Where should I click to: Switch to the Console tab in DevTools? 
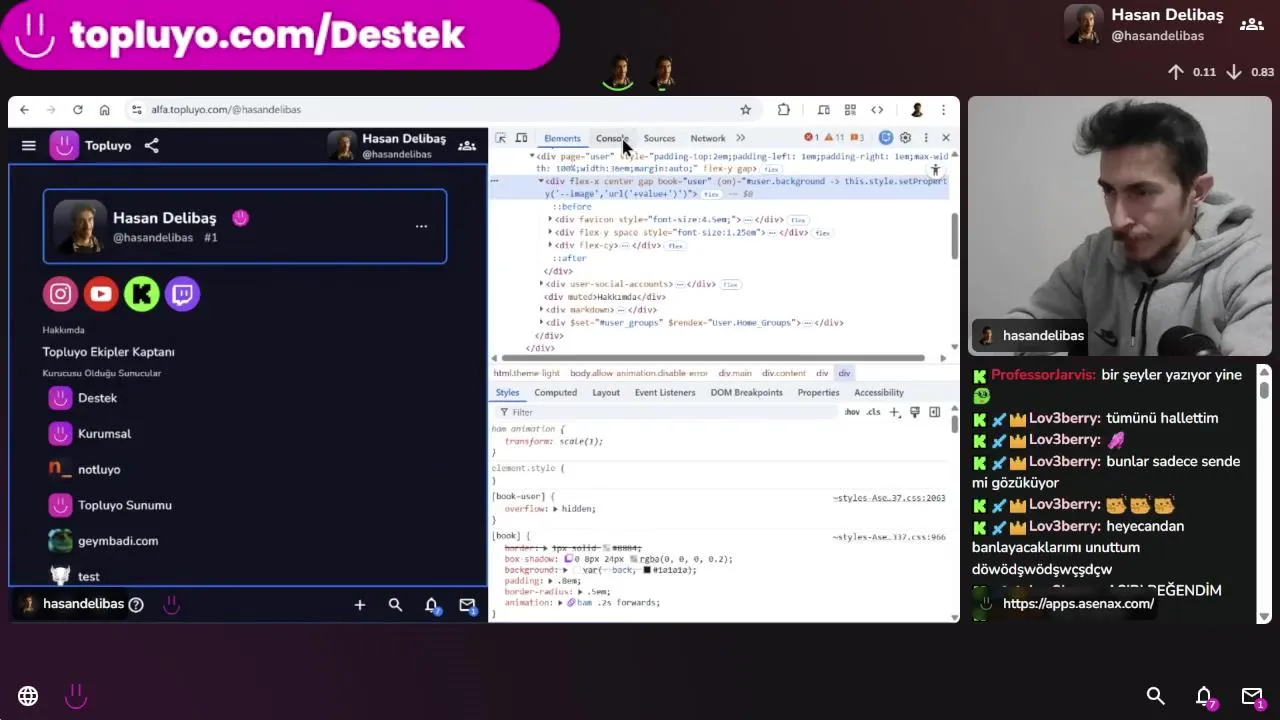[x=612, y=138]
